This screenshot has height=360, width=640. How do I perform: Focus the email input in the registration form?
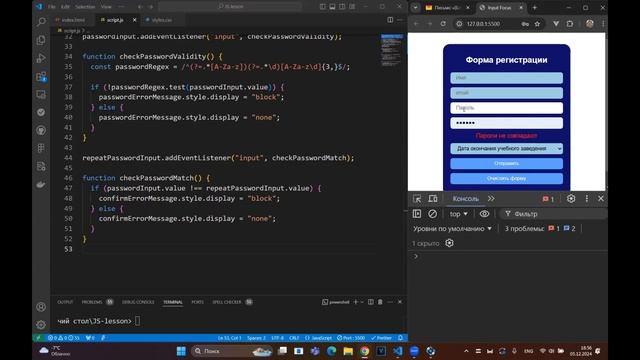point(506,93)
